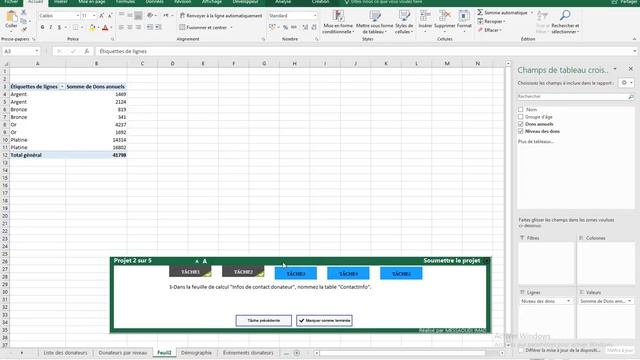Click the Somme automatique sigma icon
This screenshot has height=360, width=640.
coord(480,13)
